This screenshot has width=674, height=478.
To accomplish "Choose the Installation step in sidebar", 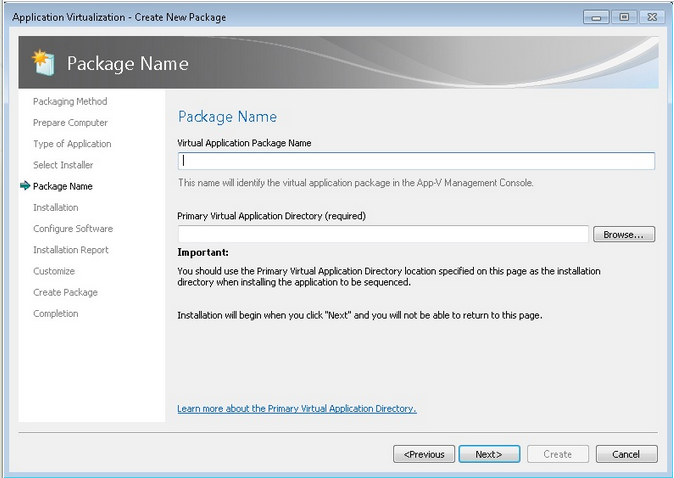I will coord(55,208).
